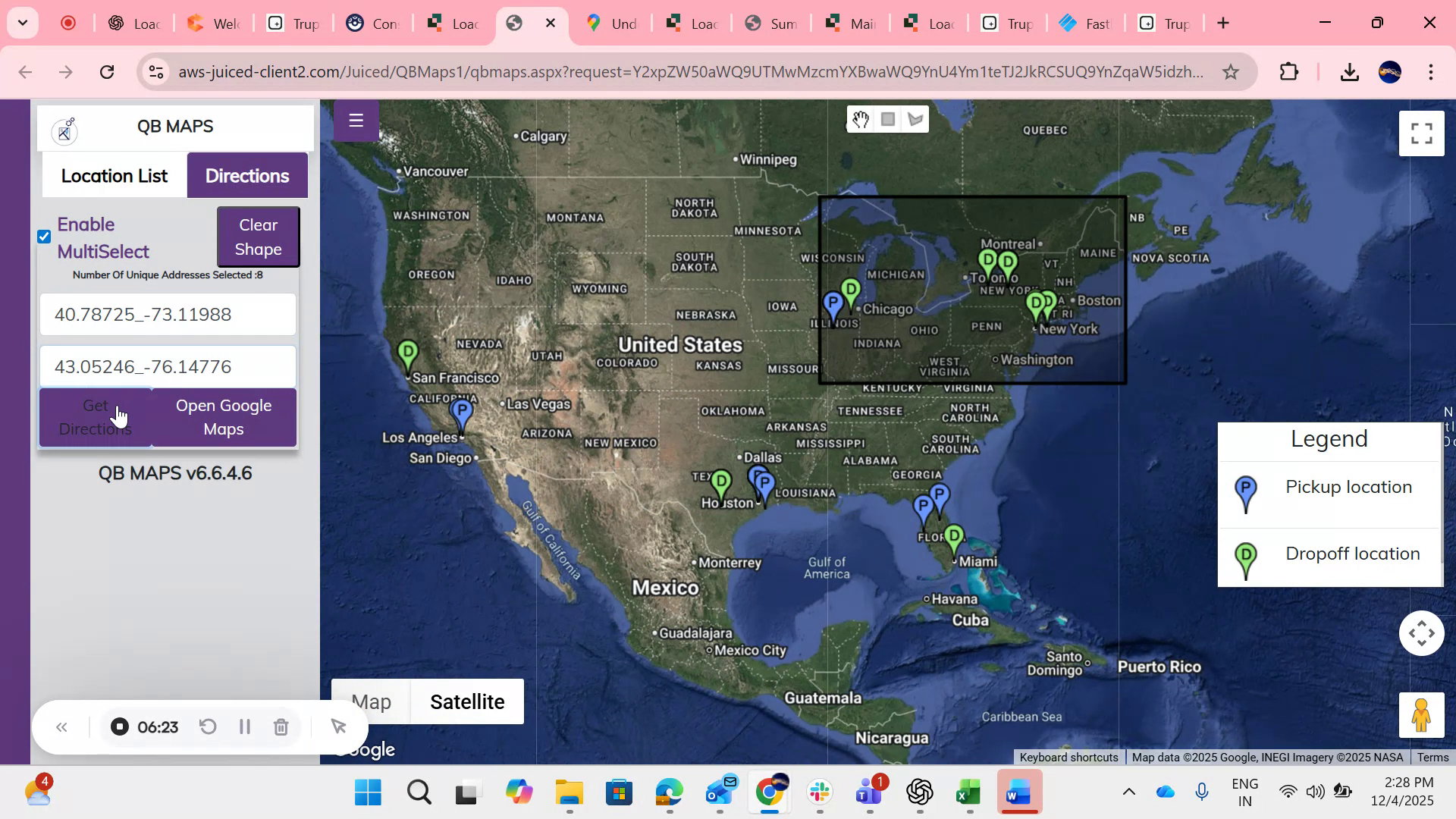Uncheck the Enable MultiSelect checkbox
The image size is (1456, 819).
tap(44, 237)
